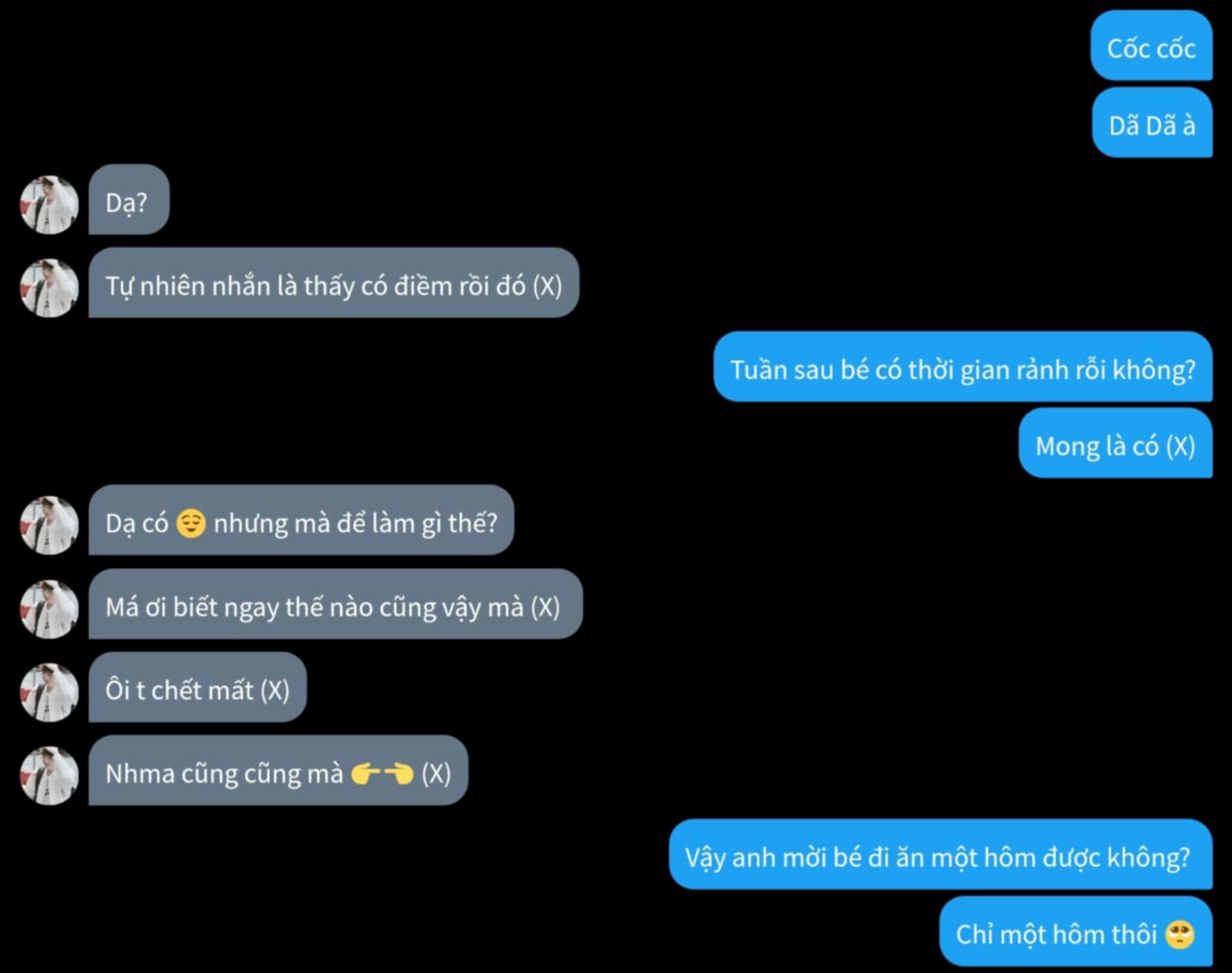This screenshot has height=973, width=1232.
Task: Click the pleading emoji in "Chỉ một hôm thôi"
Action: coord(1180,934)
